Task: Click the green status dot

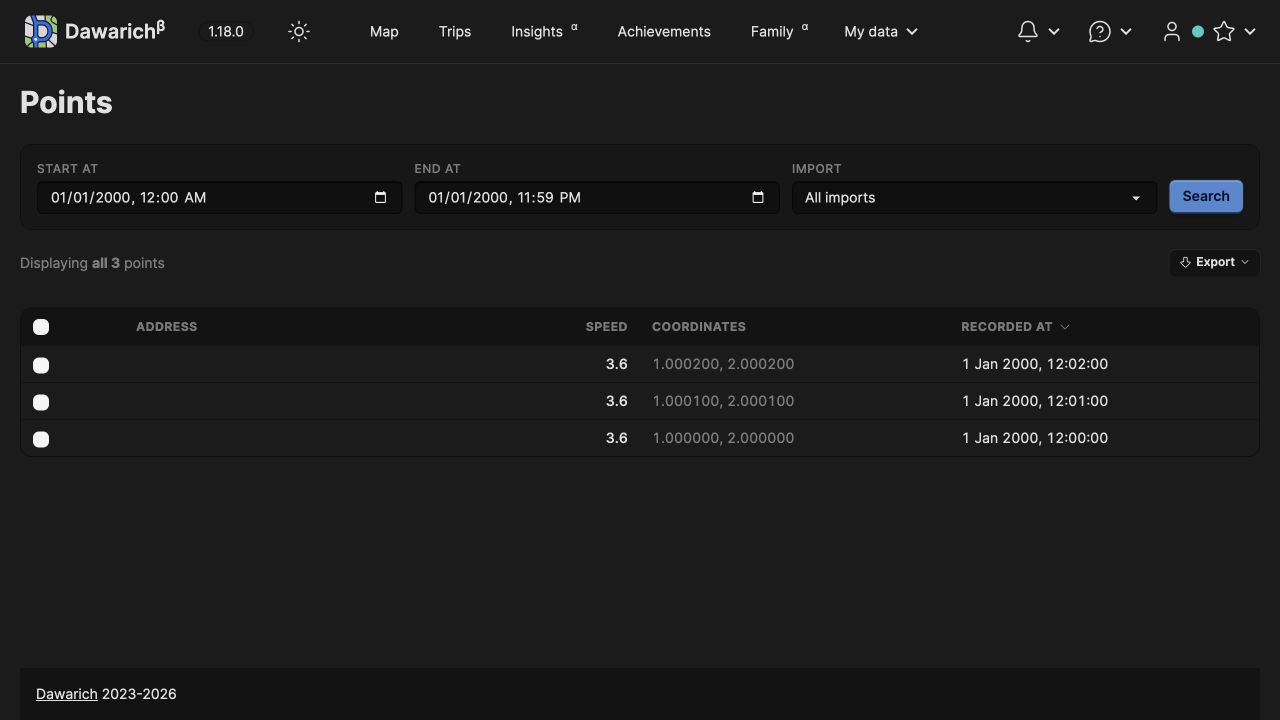Action: pos(1198,32)
